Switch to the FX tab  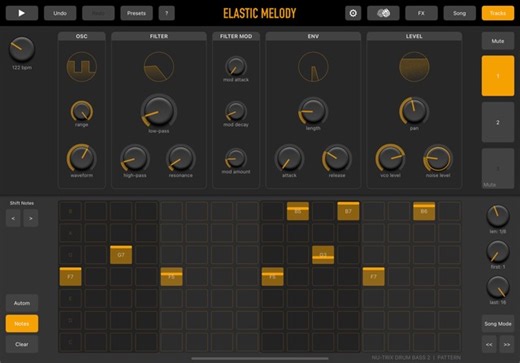[421, 13]
